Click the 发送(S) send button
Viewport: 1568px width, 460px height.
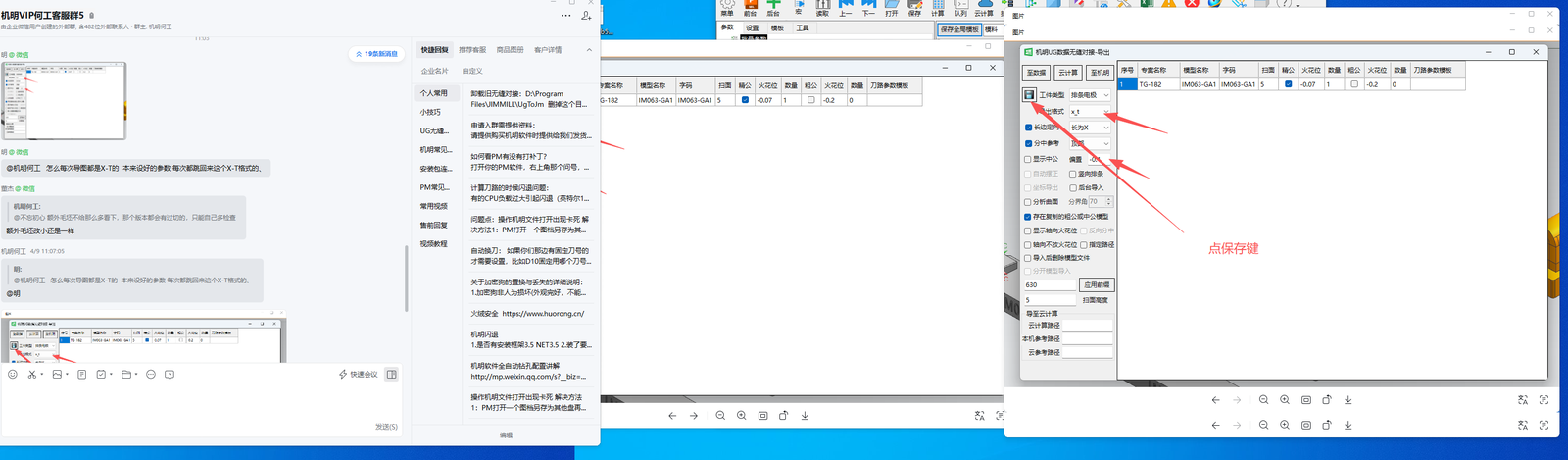tap(387, 427)
